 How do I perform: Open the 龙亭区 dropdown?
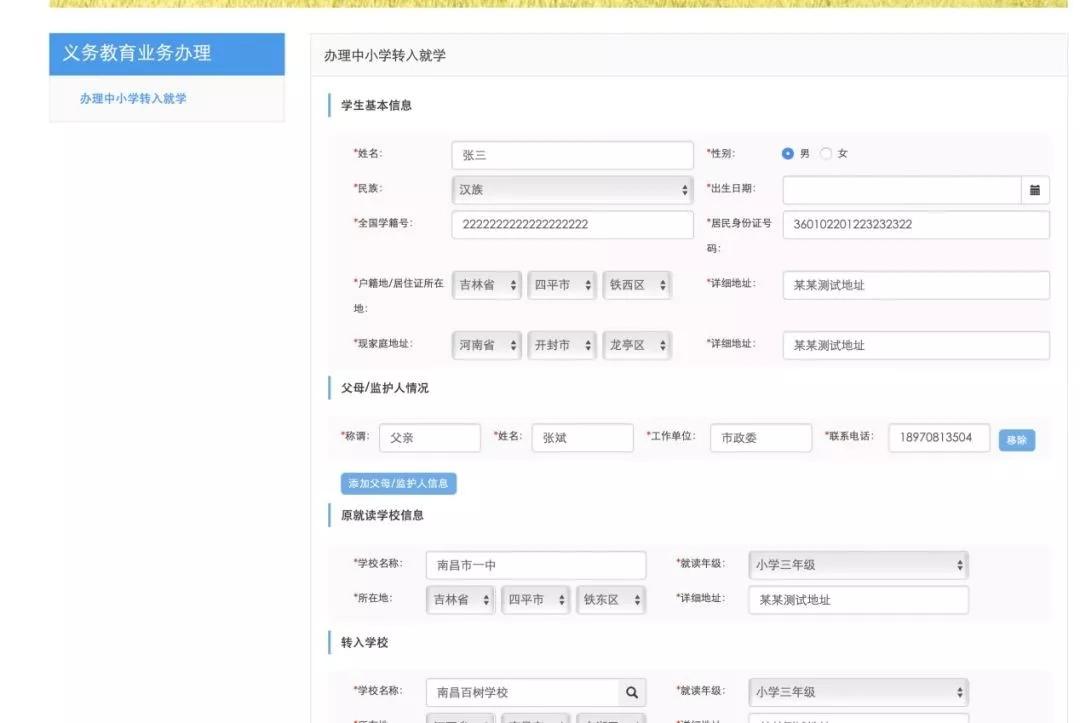pyautogui.click(x=636, y=344)
